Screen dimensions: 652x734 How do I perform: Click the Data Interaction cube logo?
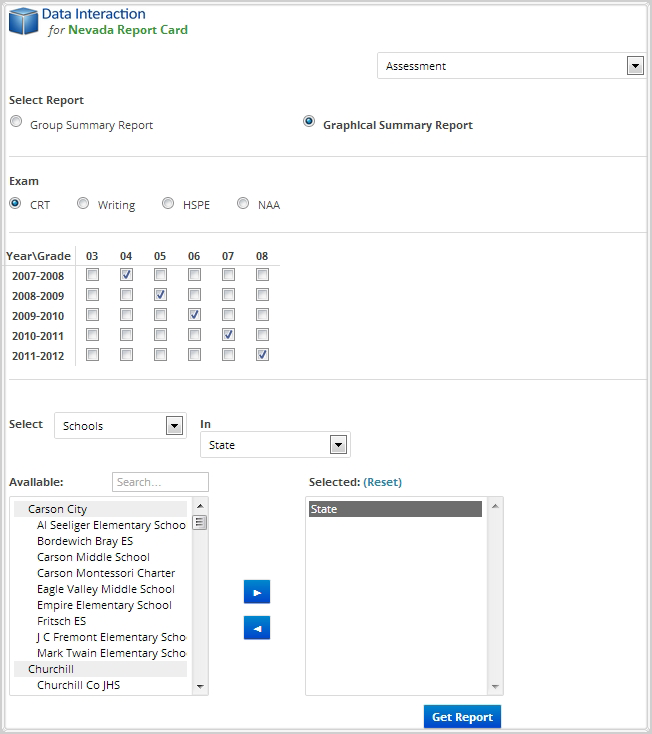point(23,21)
